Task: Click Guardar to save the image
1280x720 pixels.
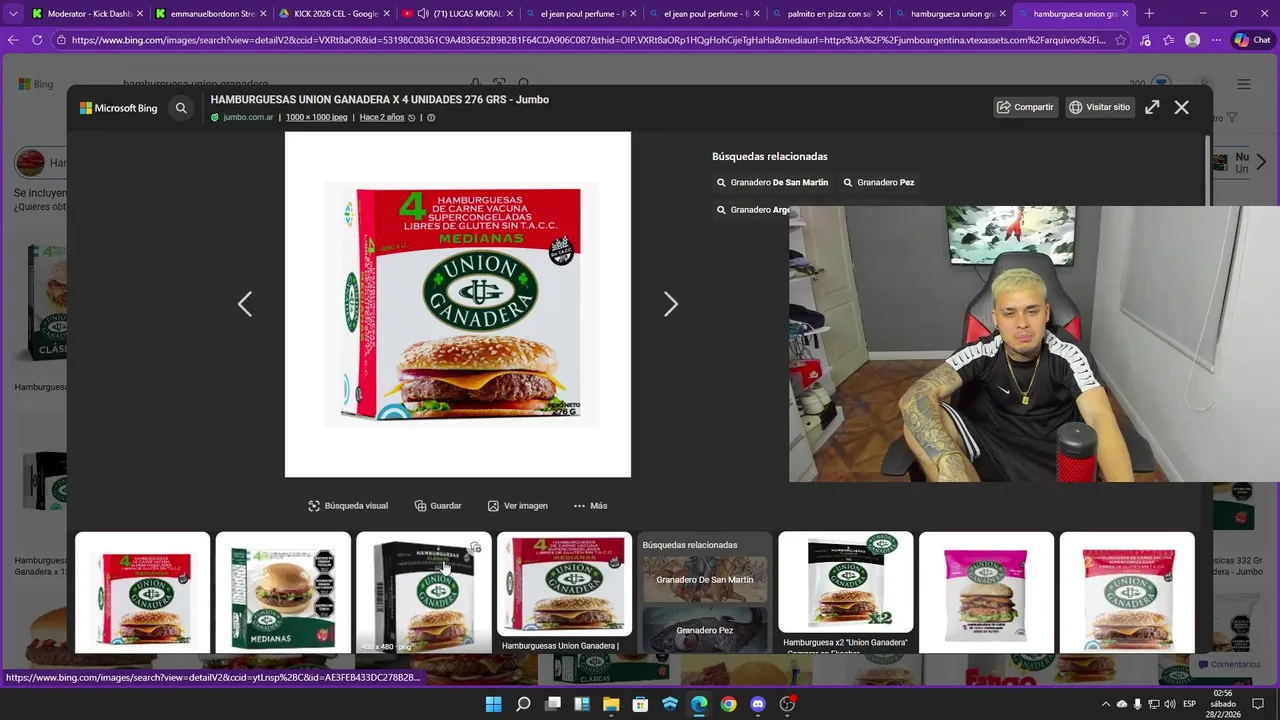Action: (438, 506)
